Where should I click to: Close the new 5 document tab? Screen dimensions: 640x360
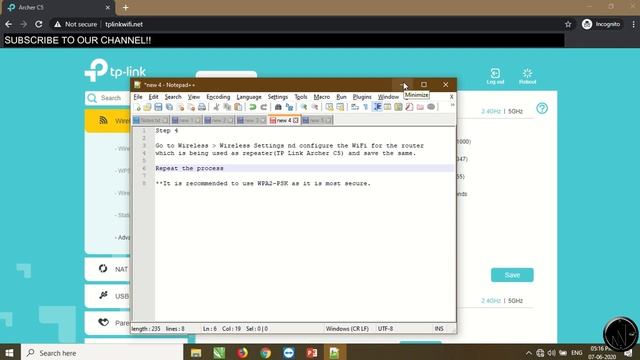[328, 120]
